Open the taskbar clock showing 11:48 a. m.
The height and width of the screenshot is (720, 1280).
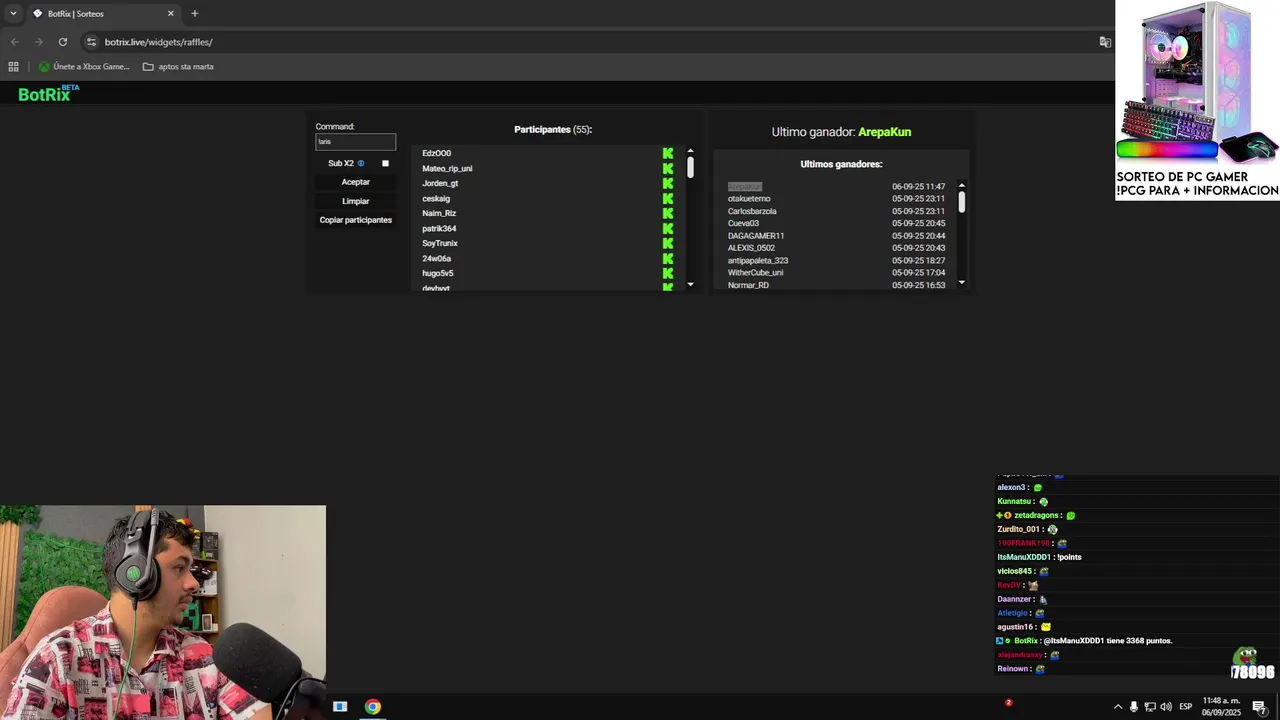(1221, 707)
